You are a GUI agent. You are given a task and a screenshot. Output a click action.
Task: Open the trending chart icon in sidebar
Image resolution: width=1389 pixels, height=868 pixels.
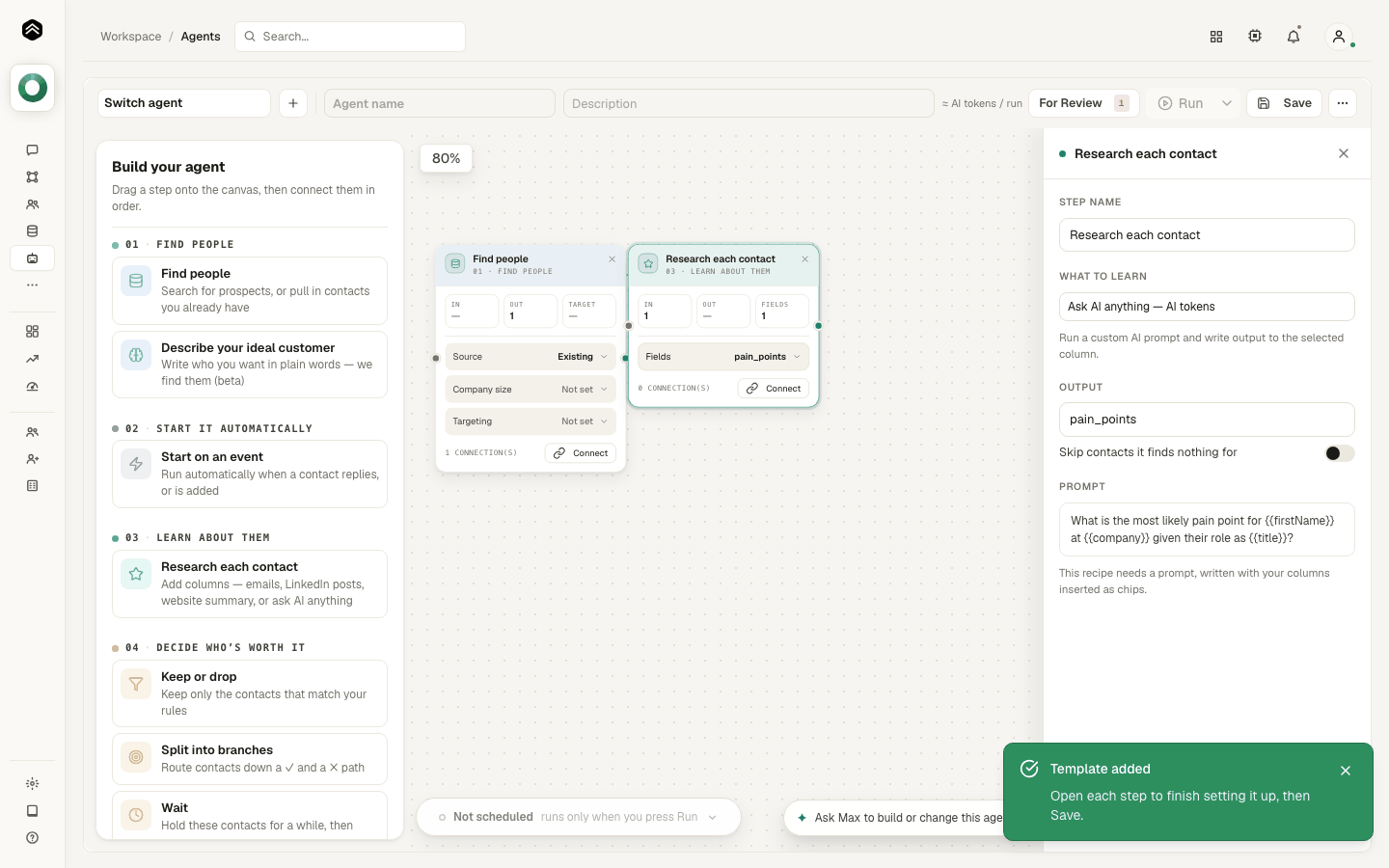(x=32, y=359)
